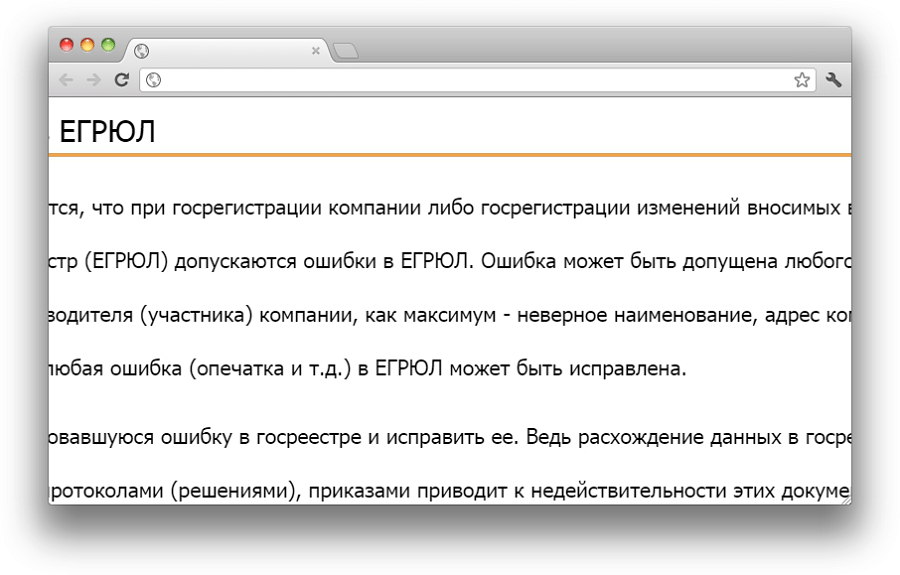The width and height of the screenshot is (900, 575).
Task: Click the ЕГРЮЛ heading
Action: [107, 131]
